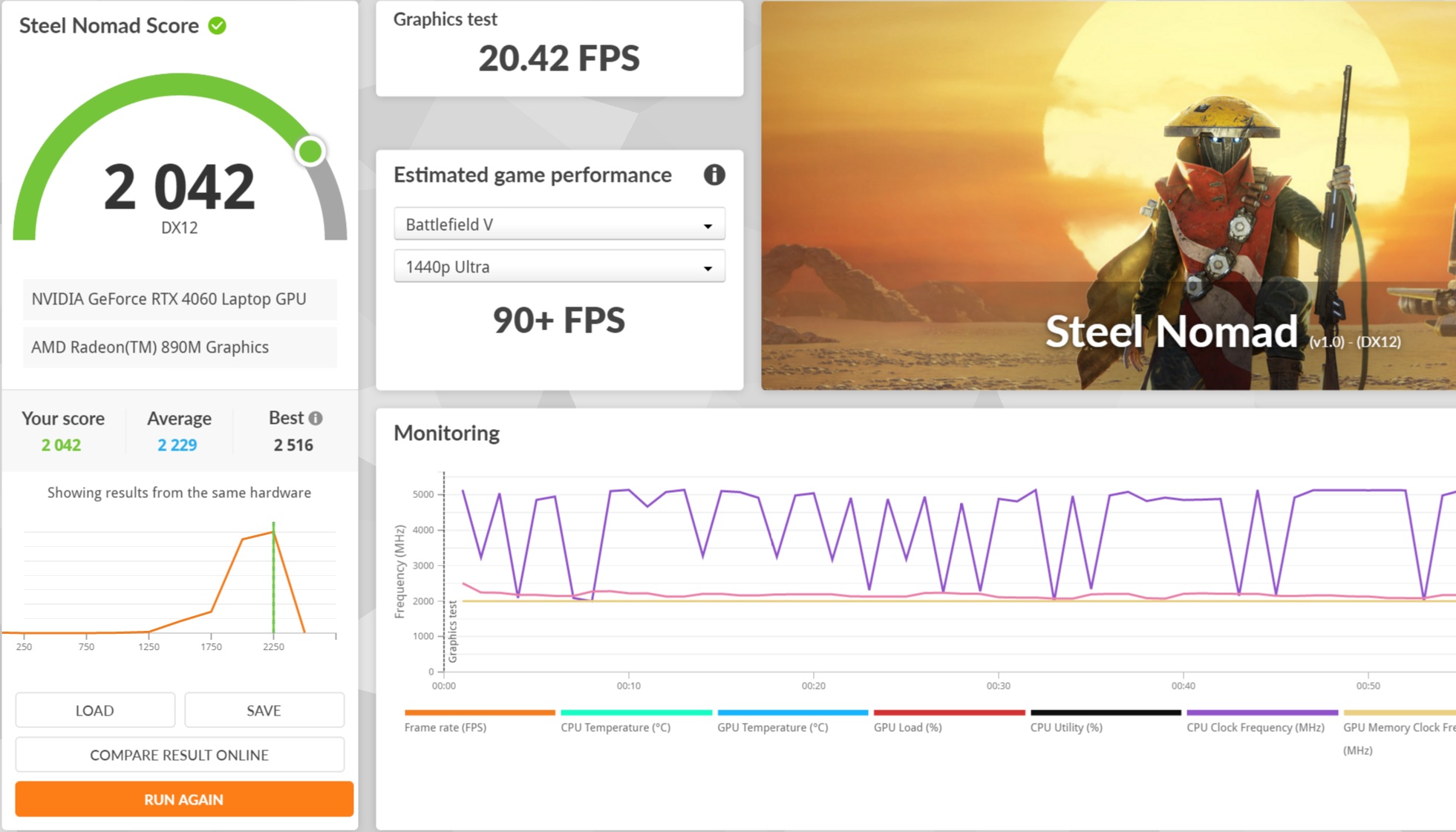The height and width of the screenshot is (832, 1456).
Task: Click the SAVE button
Action: [264, 710]
